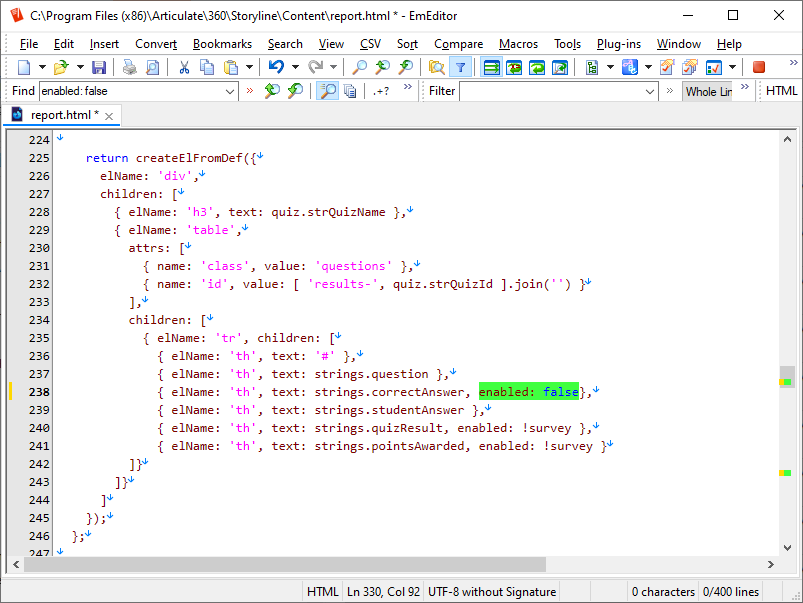Click the highlighted 'enabled: false' match
This screenshot has height=603, width=803.
coord(528,392)
